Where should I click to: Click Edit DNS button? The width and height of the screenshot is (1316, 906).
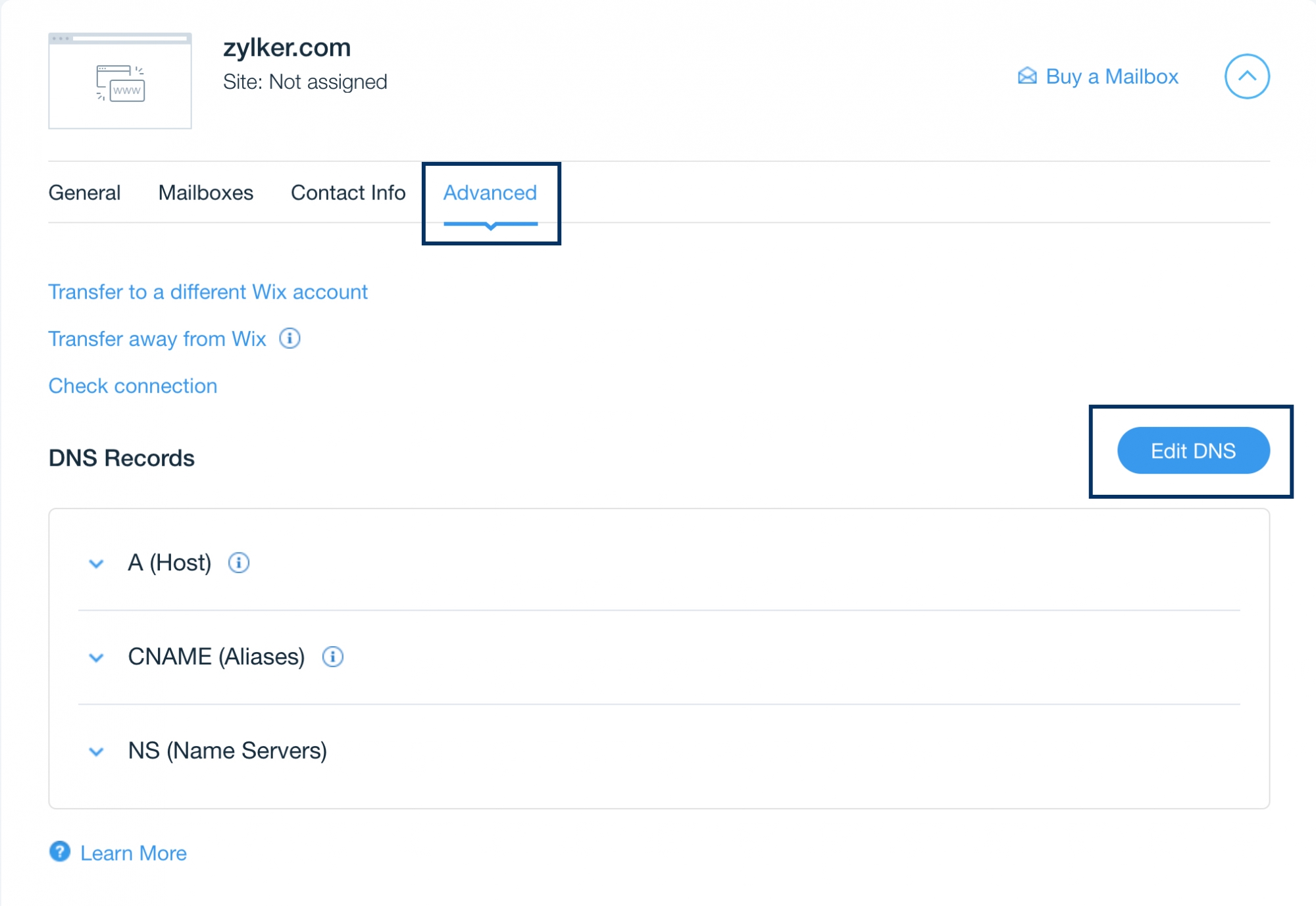(x=1192, y=451)
